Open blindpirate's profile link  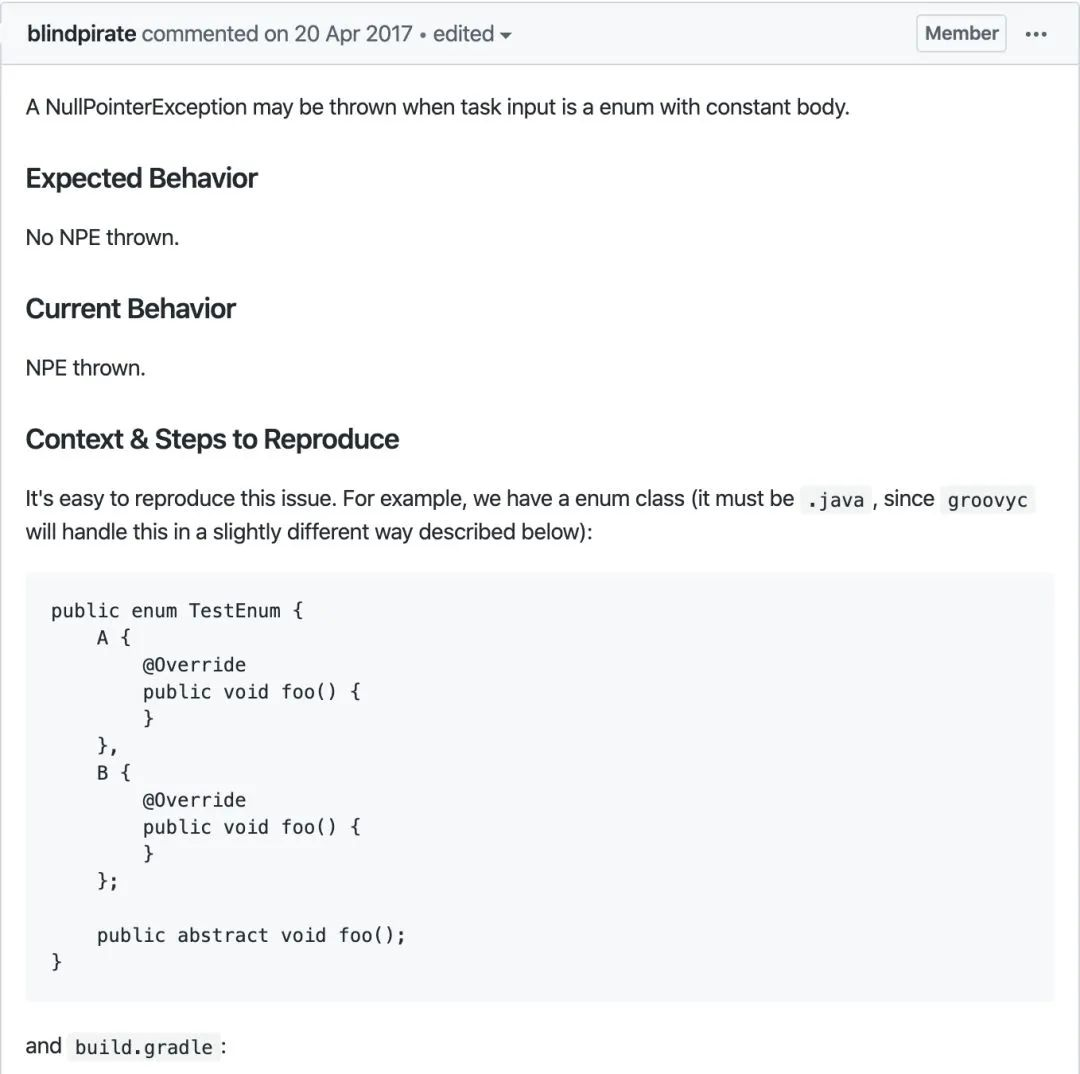81,34
